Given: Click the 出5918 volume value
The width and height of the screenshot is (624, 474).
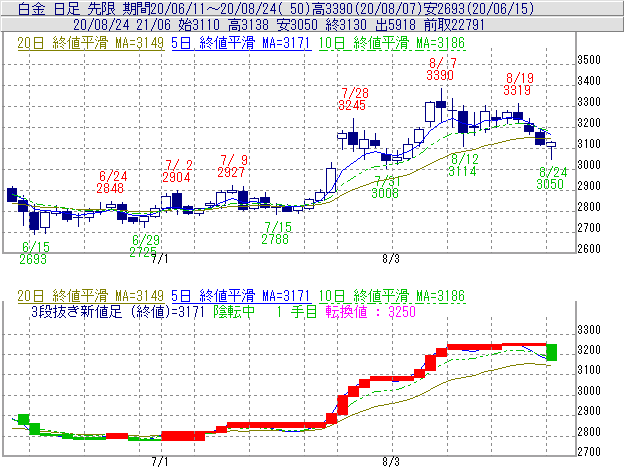Looking at the screenshot, I should pyautogui.click(x=395, y=25).
